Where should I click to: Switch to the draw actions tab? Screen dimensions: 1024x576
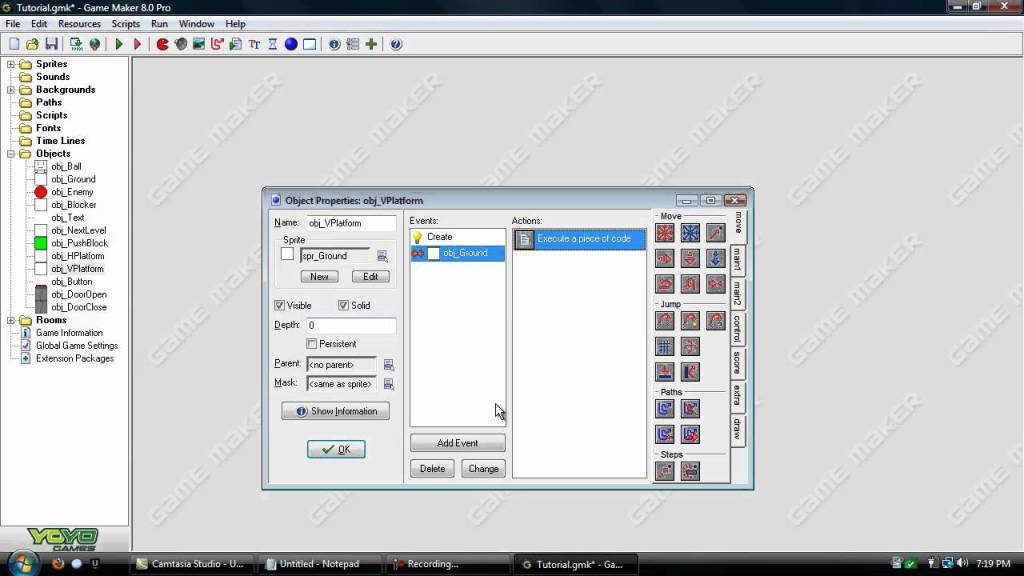[x=737, y=429]
